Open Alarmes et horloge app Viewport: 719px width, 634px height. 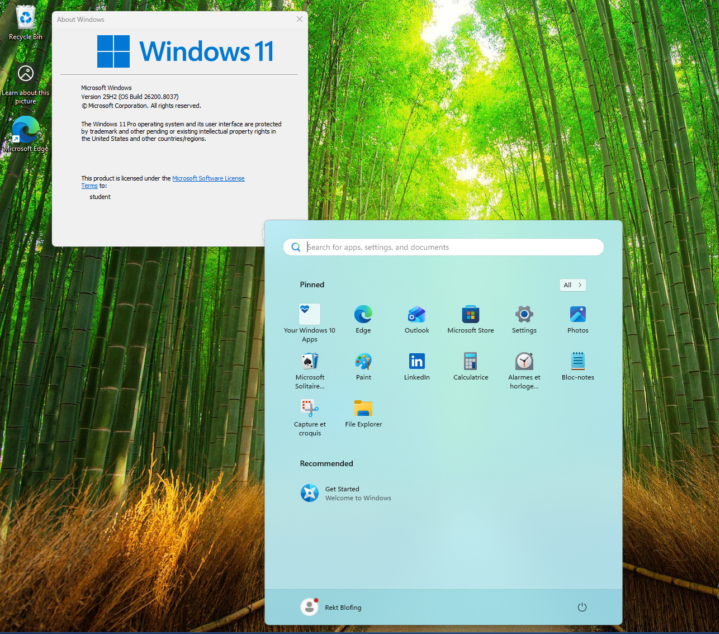(x=524, y=370)
